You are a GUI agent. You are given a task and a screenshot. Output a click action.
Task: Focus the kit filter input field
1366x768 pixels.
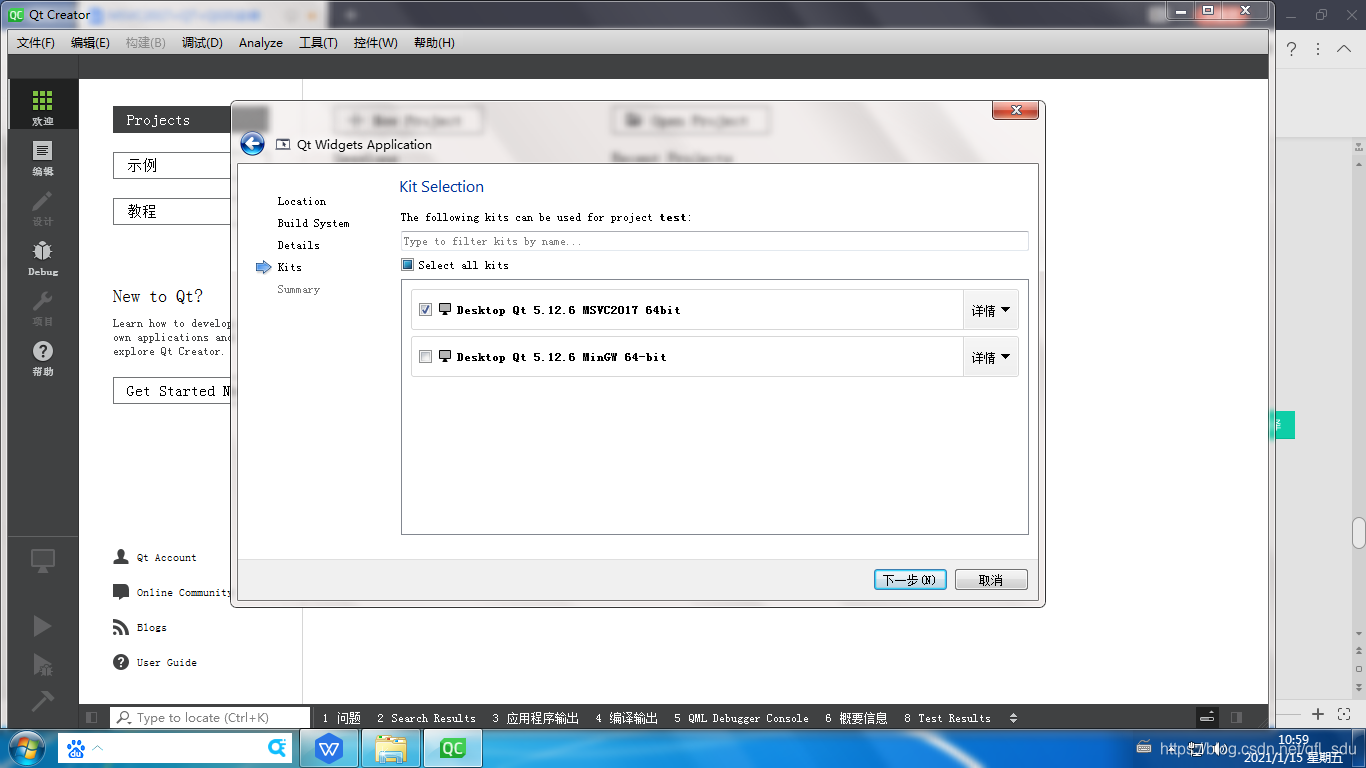(714, 241)
